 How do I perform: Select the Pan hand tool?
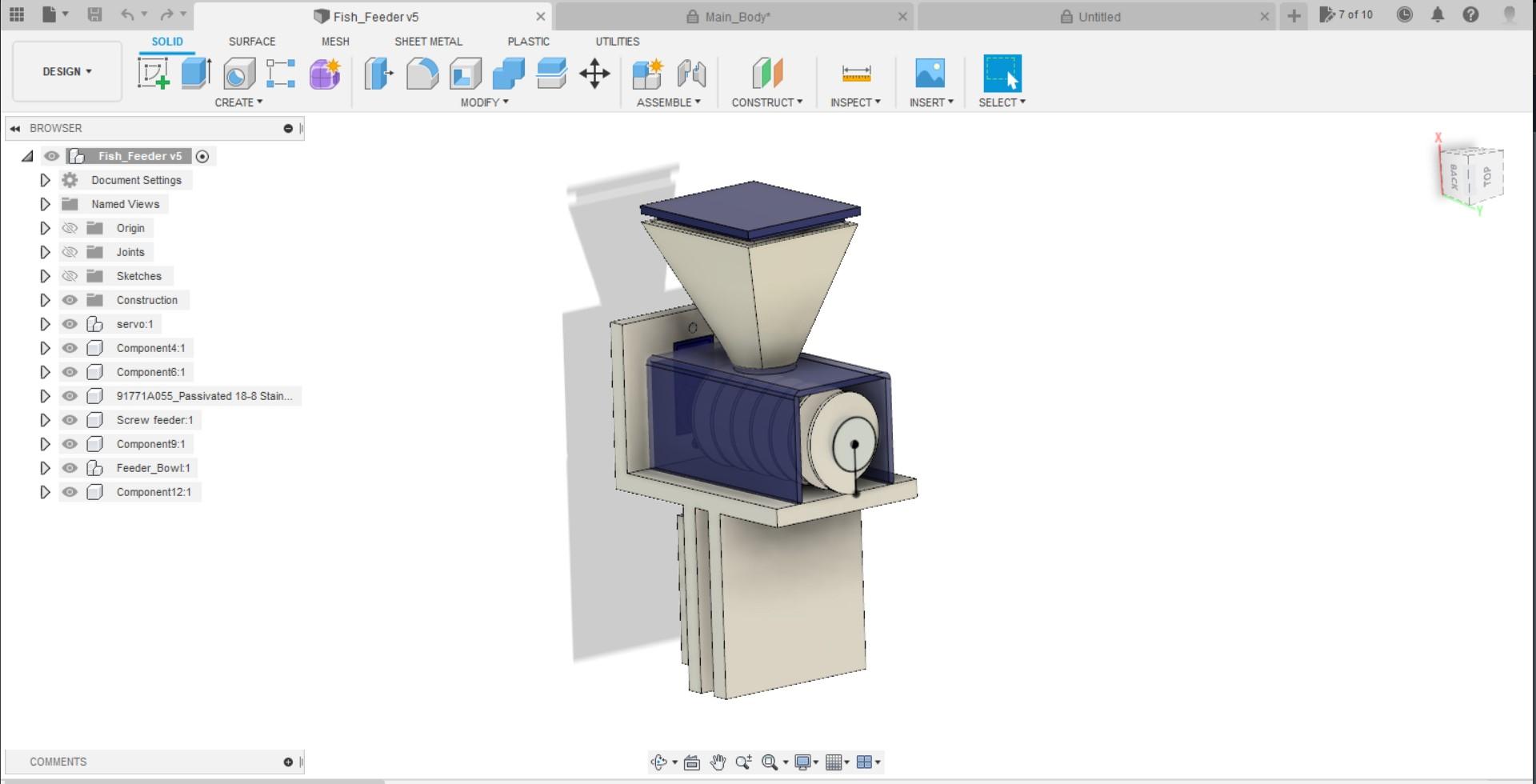click(718, 762)
